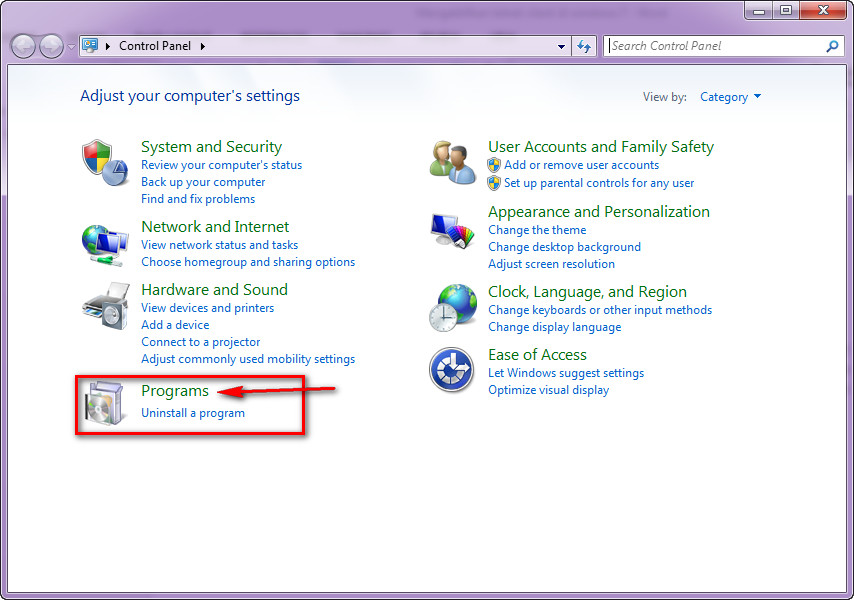The width and height of the screenshot is (854, 600).
Task: Click Review your computer's status
Action: click(221, 165)
